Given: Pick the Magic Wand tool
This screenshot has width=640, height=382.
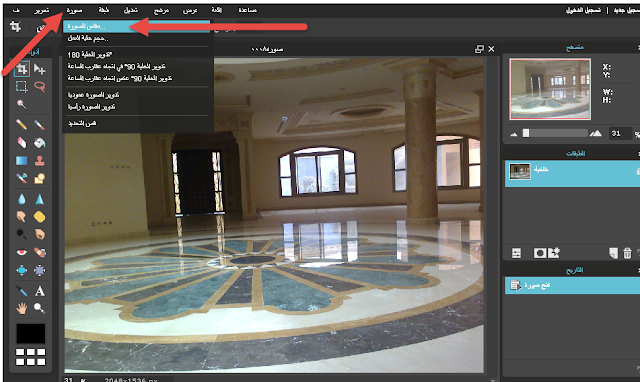Looking at the screenshot, I should [22, 104].
